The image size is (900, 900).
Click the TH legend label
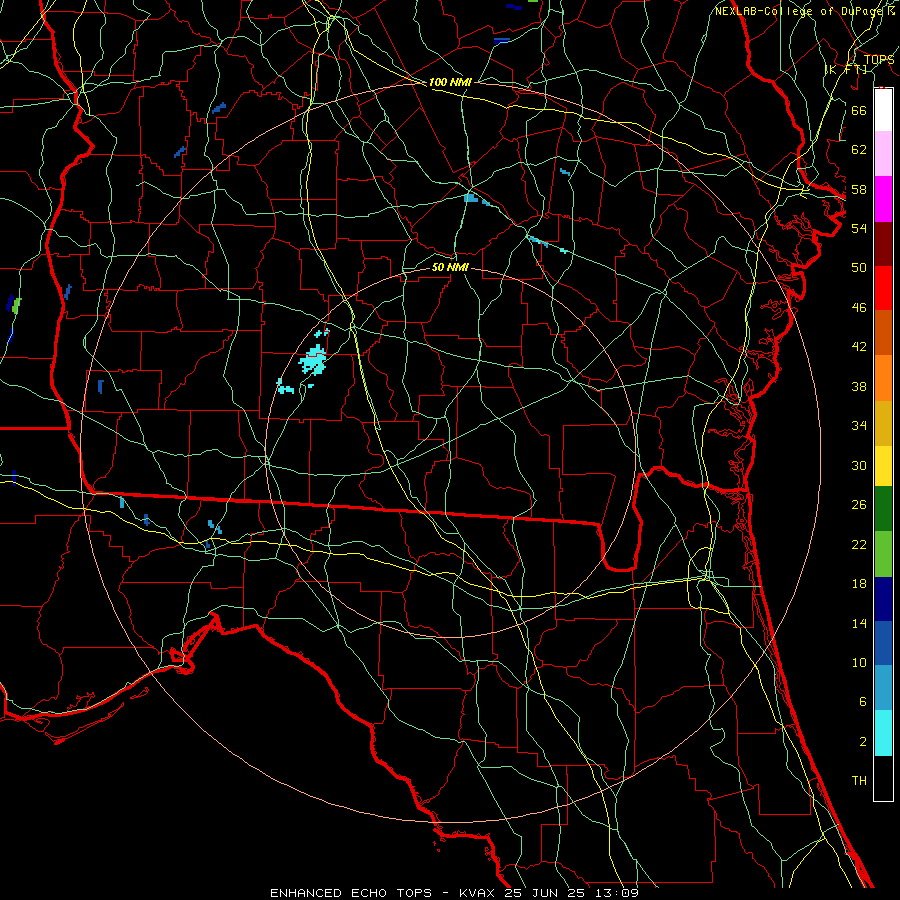tap(859, 781)
